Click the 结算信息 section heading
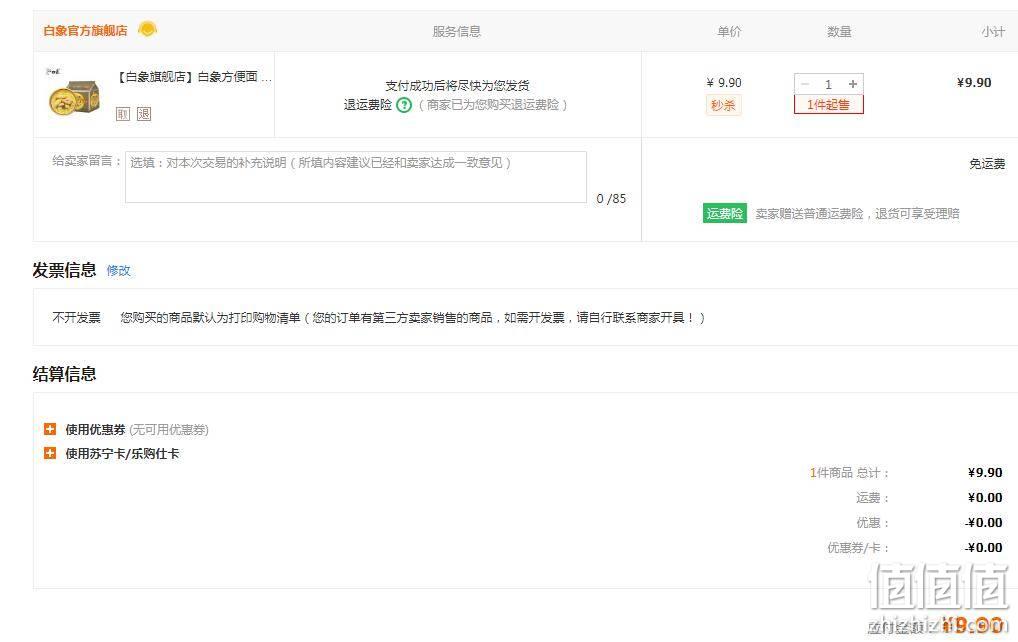The width and height of the screenshot is (1018, 642). pyautogui.click(x=64, y=374)
